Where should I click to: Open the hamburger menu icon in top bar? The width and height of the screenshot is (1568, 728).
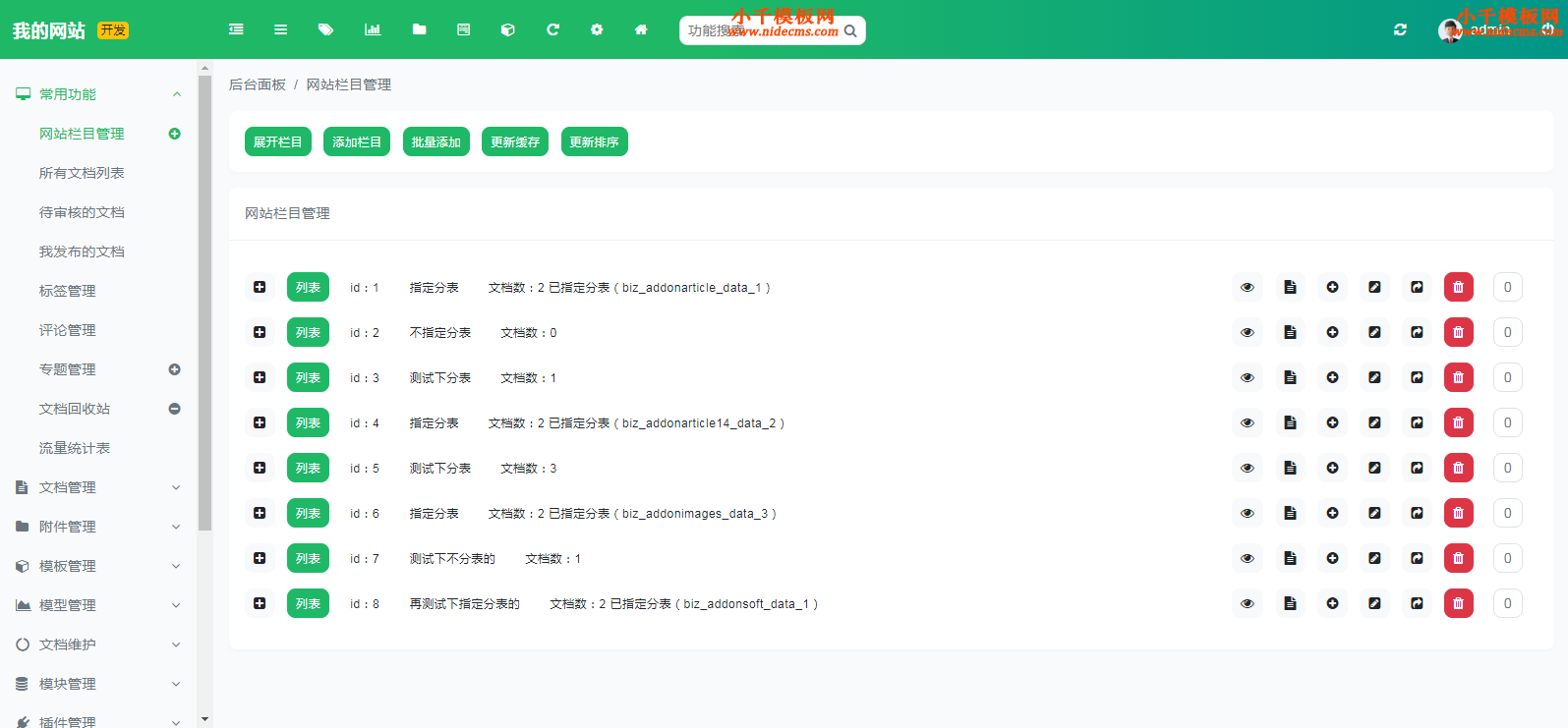[280, 29]
